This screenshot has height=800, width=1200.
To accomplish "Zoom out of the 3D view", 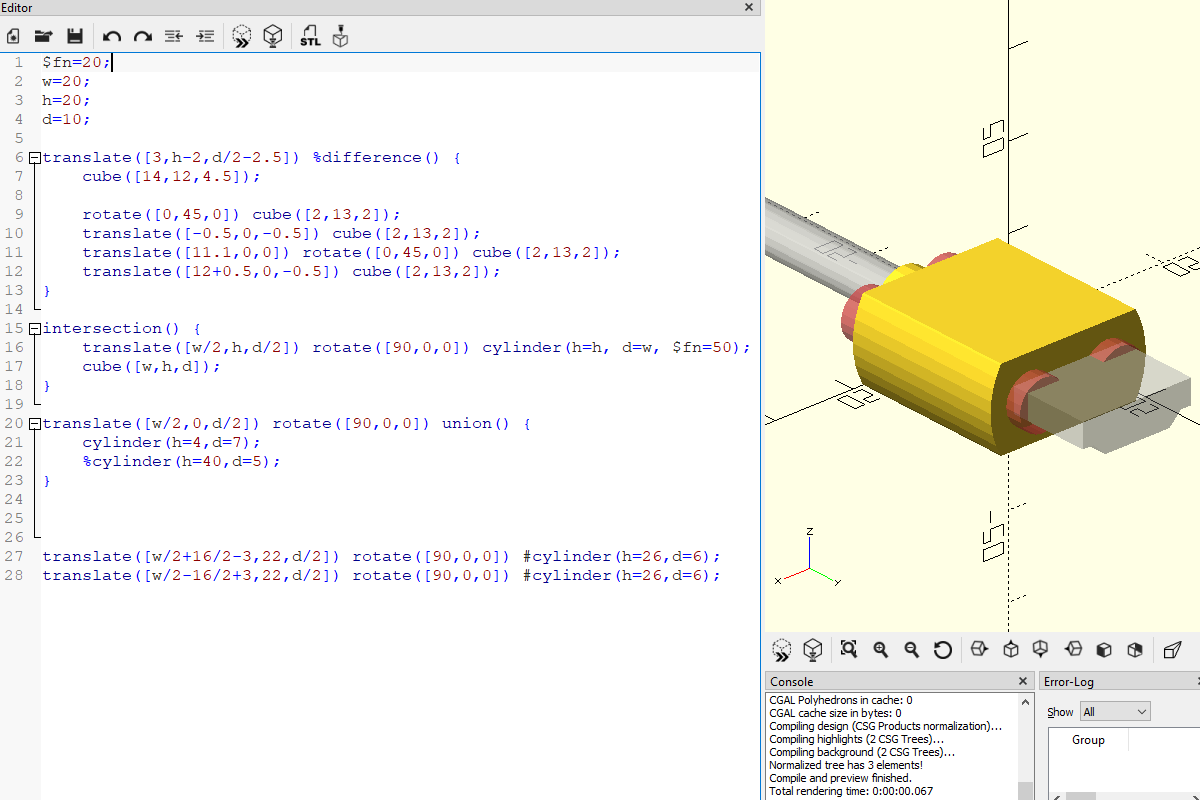I will click(x=911, y=650).
